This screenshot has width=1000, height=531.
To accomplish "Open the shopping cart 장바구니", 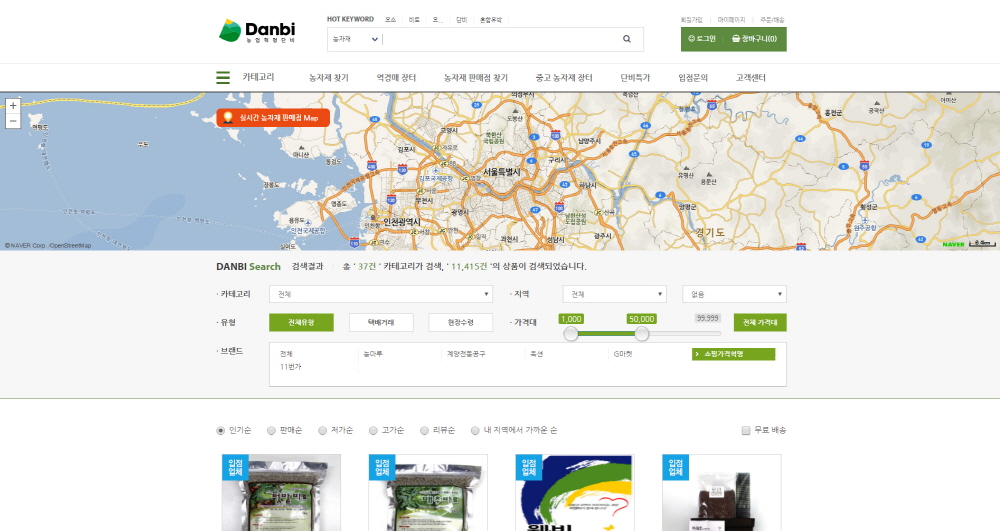I will tap(754, 39).
